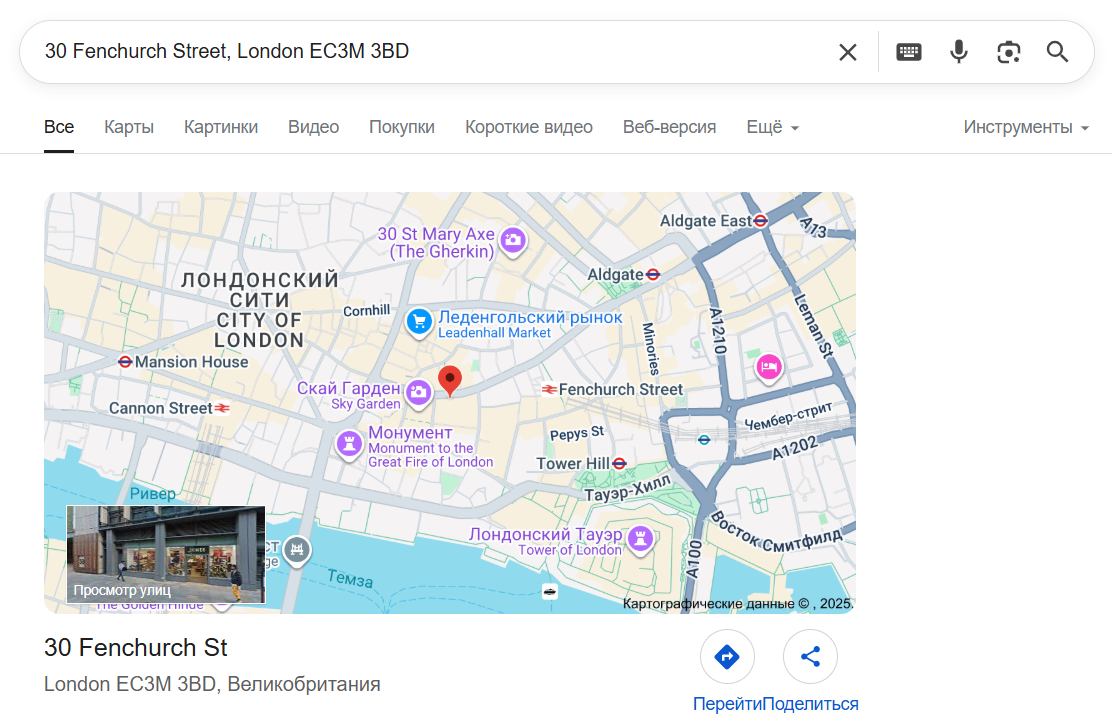Search by image with camera lens icon
Screen dimensions: 1112x726
click(x=1008, y=52)
